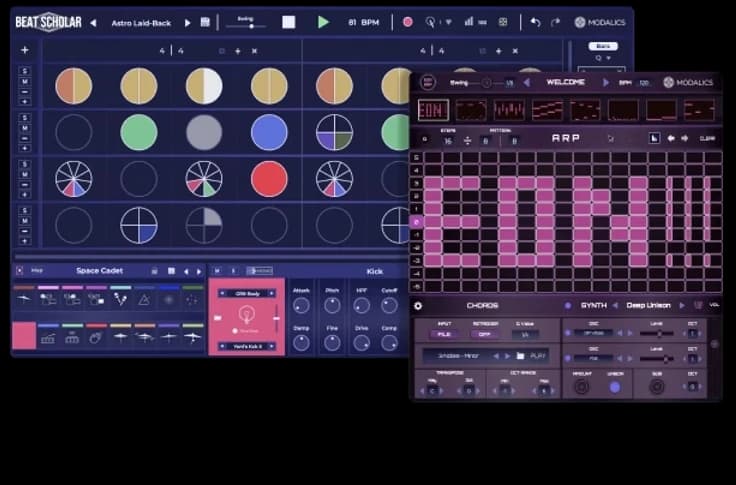Screen dimensions: 736x485
Task: Turn the Attack knob for Kick
Action: [x=301, y=306]
